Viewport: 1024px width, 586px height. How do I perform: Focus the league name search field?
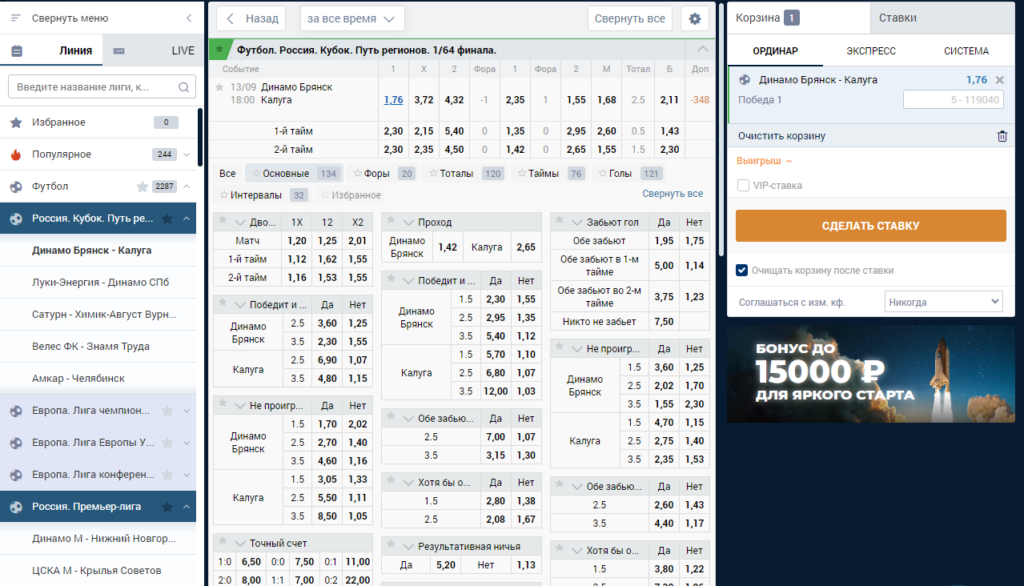(102, 87)
